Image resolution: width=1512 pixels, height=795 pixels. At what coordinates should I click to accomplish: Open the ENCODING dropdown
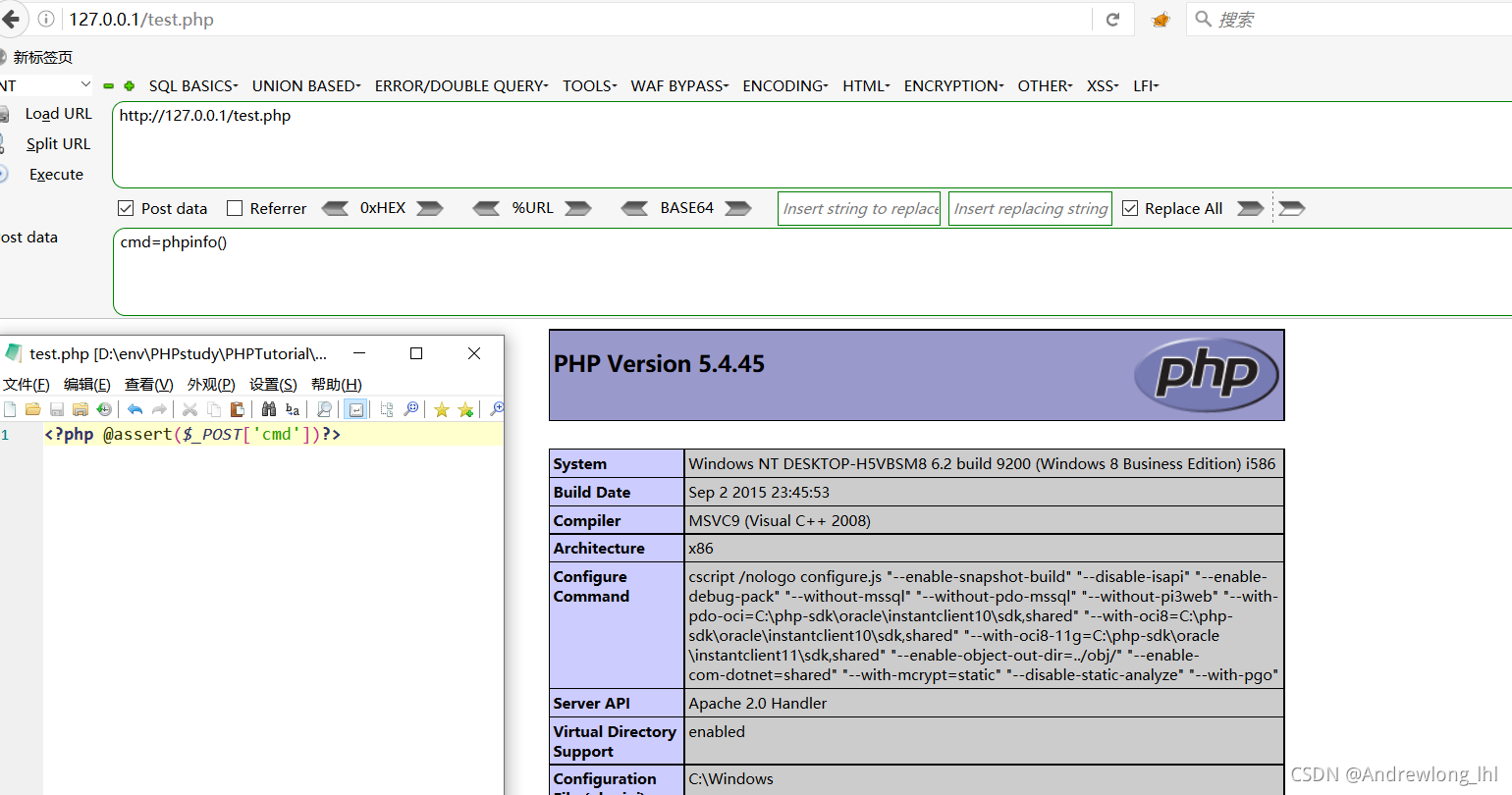[x=785, y=86]
